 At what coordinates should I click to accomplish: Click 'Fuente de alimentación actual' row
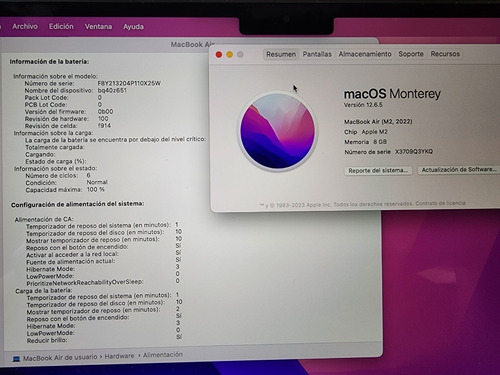[x=104, y=261]
